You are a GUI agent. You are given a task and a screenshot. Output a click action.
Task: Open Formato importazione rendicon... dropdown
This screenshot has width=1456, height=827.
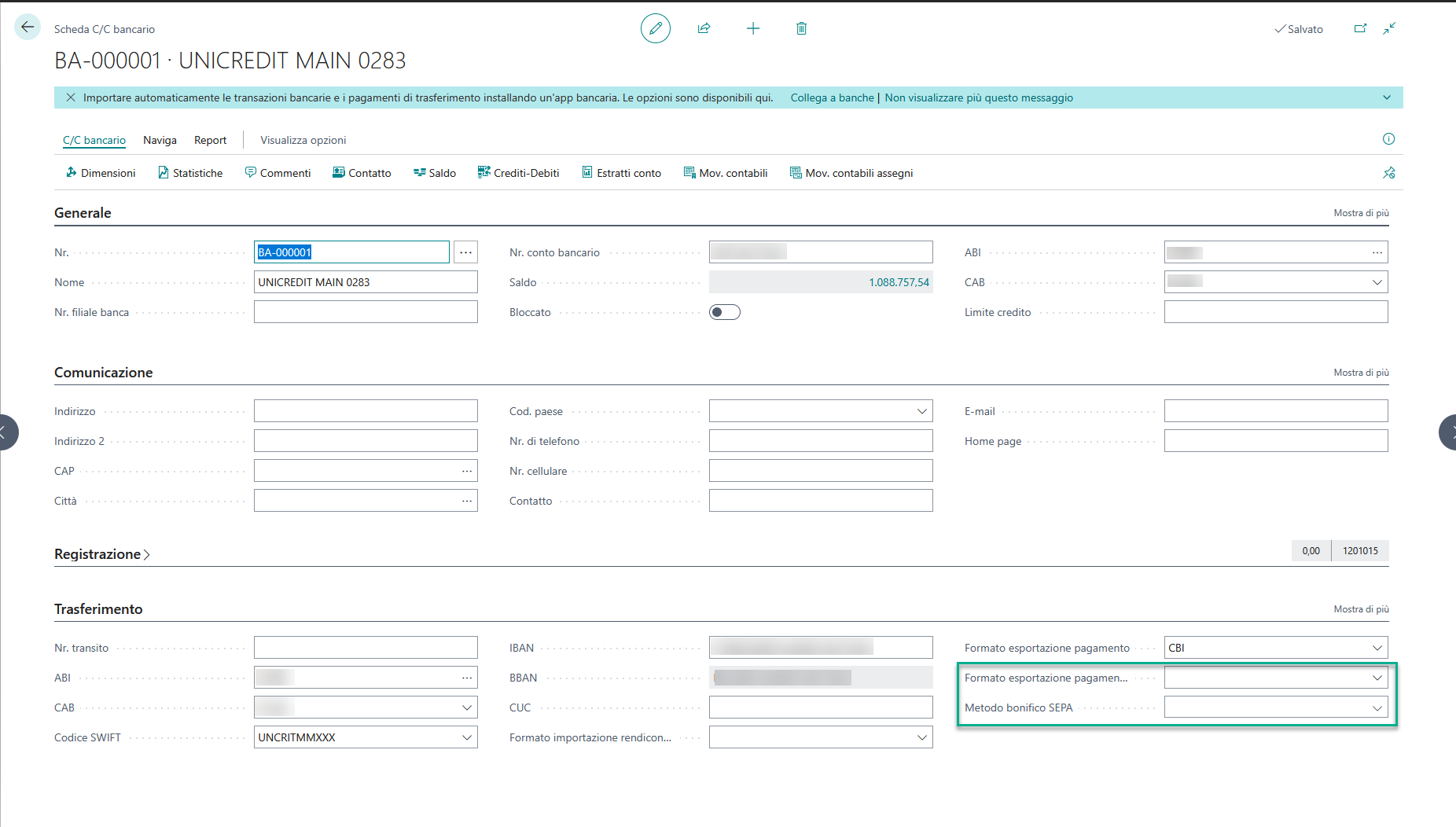click(x=921, y=737)
